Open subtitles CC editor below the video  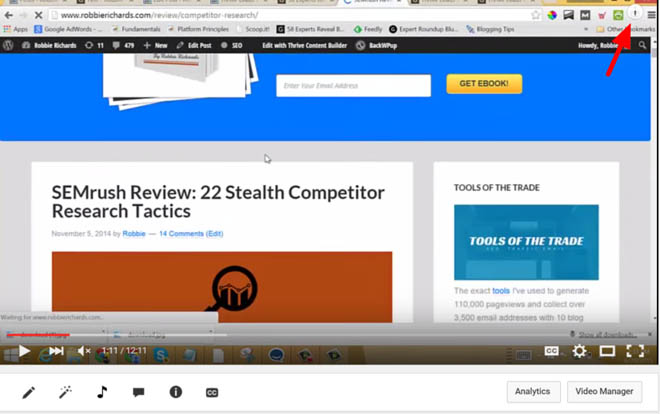(x=211, y=393)
